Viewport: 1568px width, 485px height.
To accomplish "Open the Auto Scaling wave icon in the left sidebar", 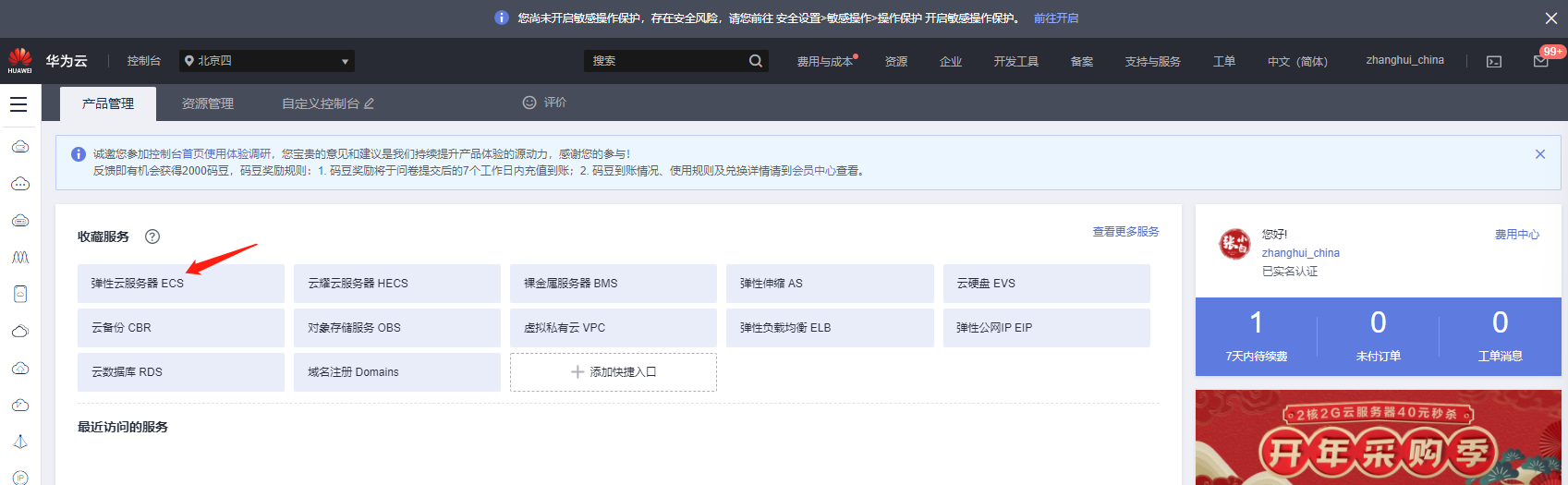I will coord(20,258).
